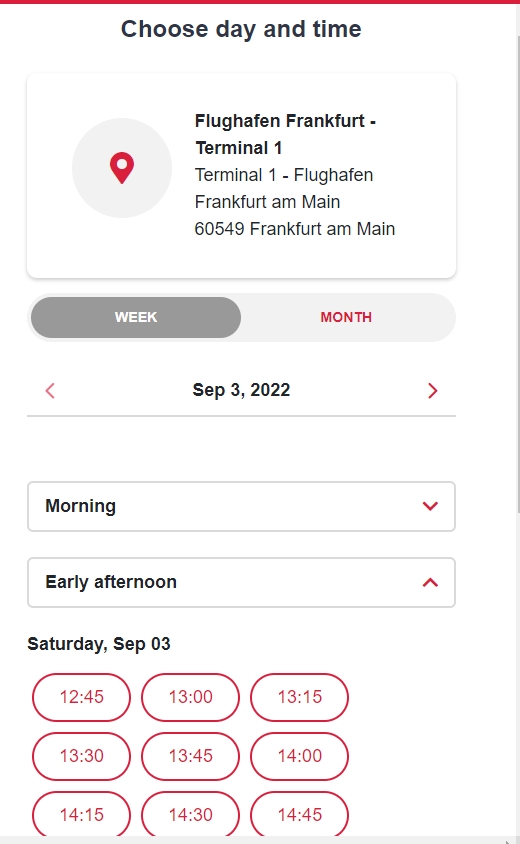
Task: Expand Morning section via chevron icon
Action: [x=430, y=506]
